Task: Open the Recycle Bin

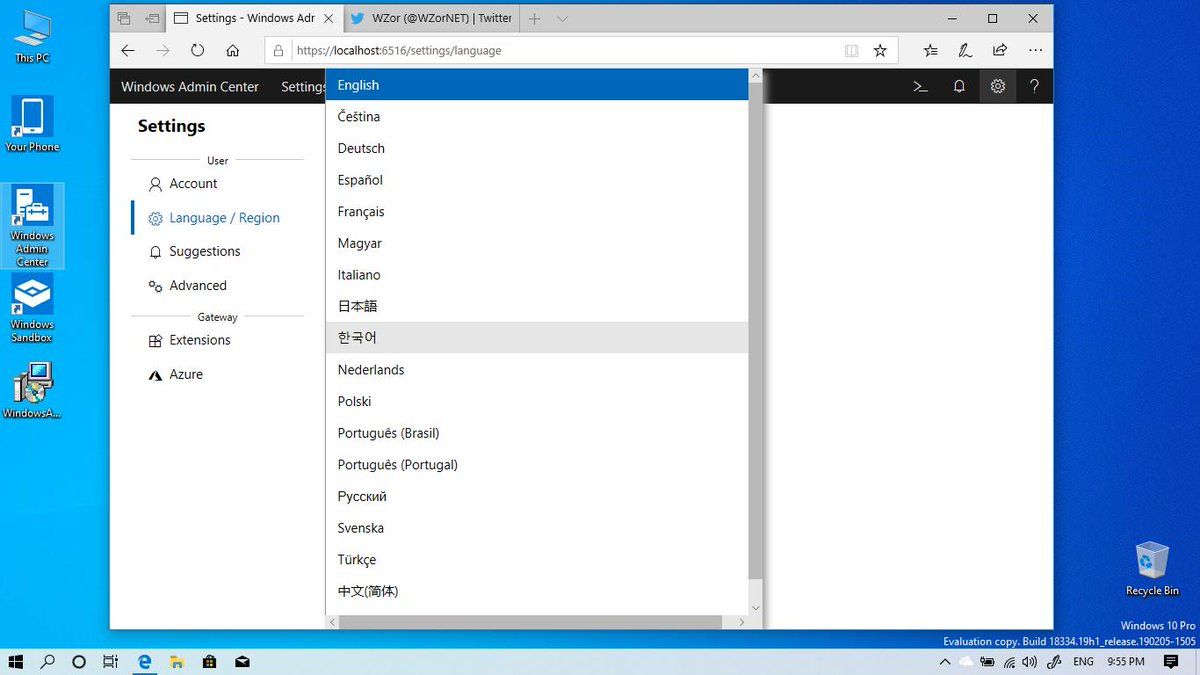Action: click(x=1152, y=568)
